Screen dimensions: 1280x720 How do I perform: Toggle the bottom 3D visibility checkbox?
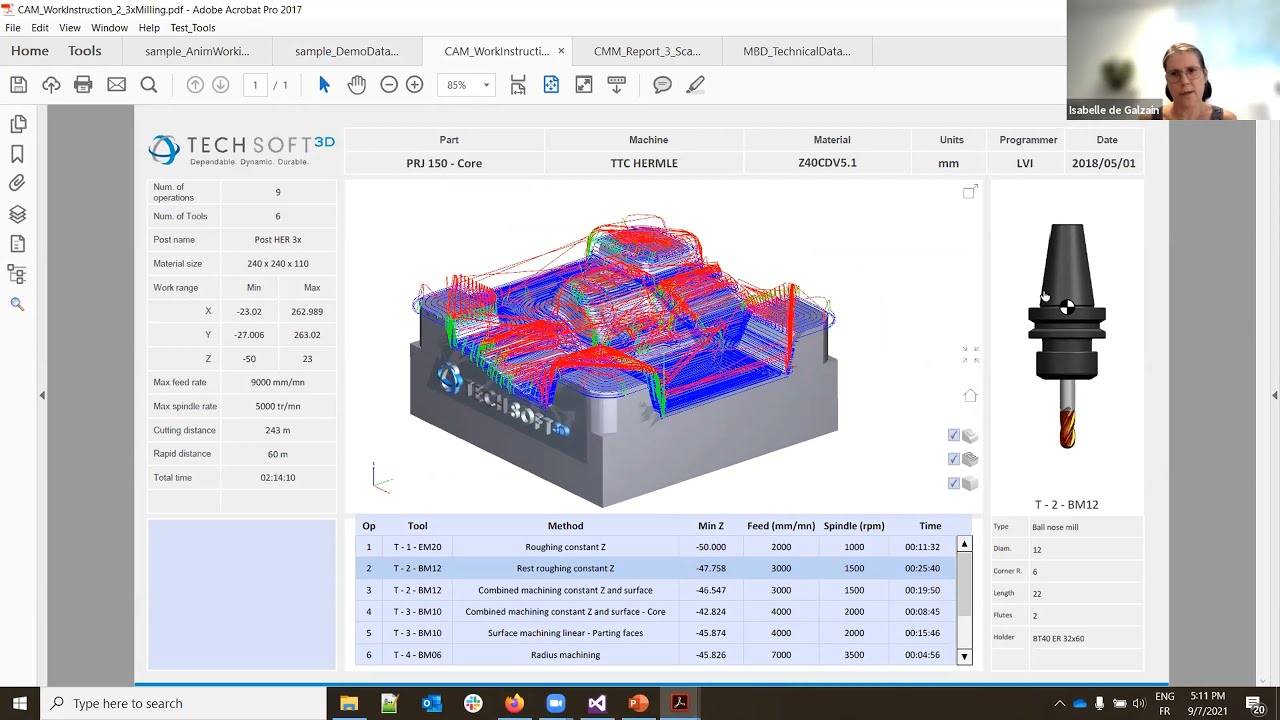tap(954, 483)
